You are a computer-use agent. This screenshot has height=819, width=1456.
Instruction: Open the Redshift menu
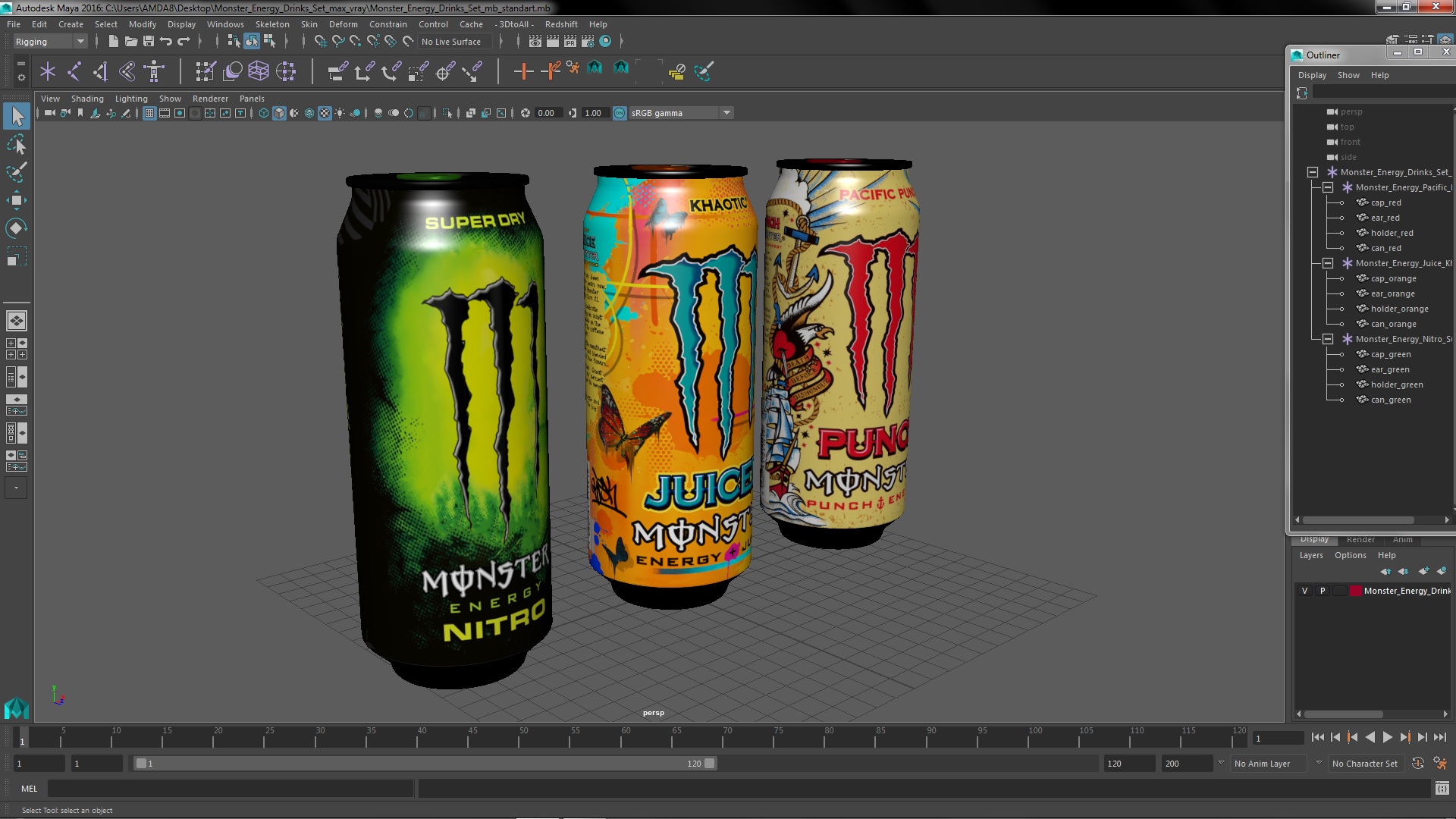560,24
